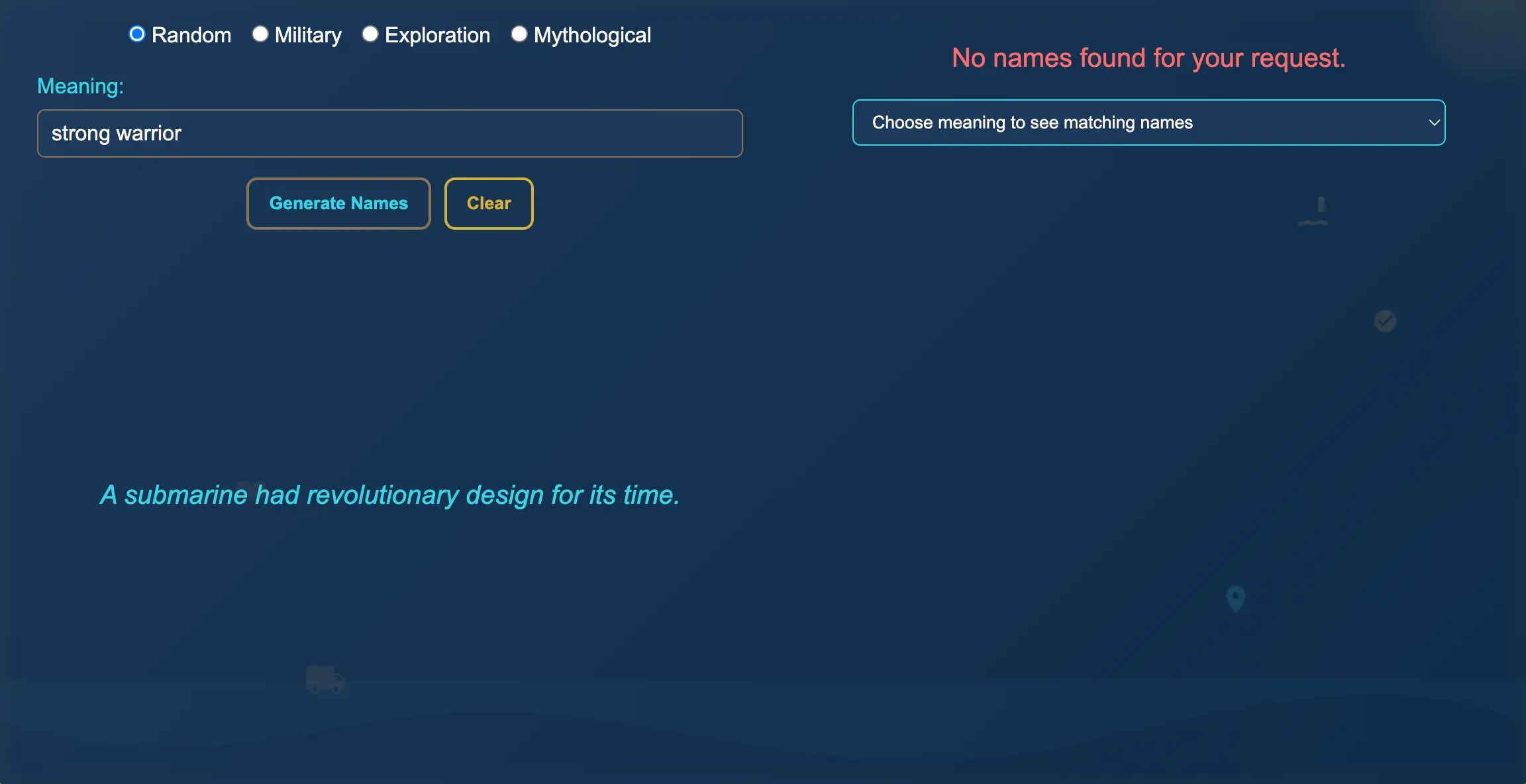
Task: Expand dropdown using its chevron arrow
Action: tap(1433, 122)
